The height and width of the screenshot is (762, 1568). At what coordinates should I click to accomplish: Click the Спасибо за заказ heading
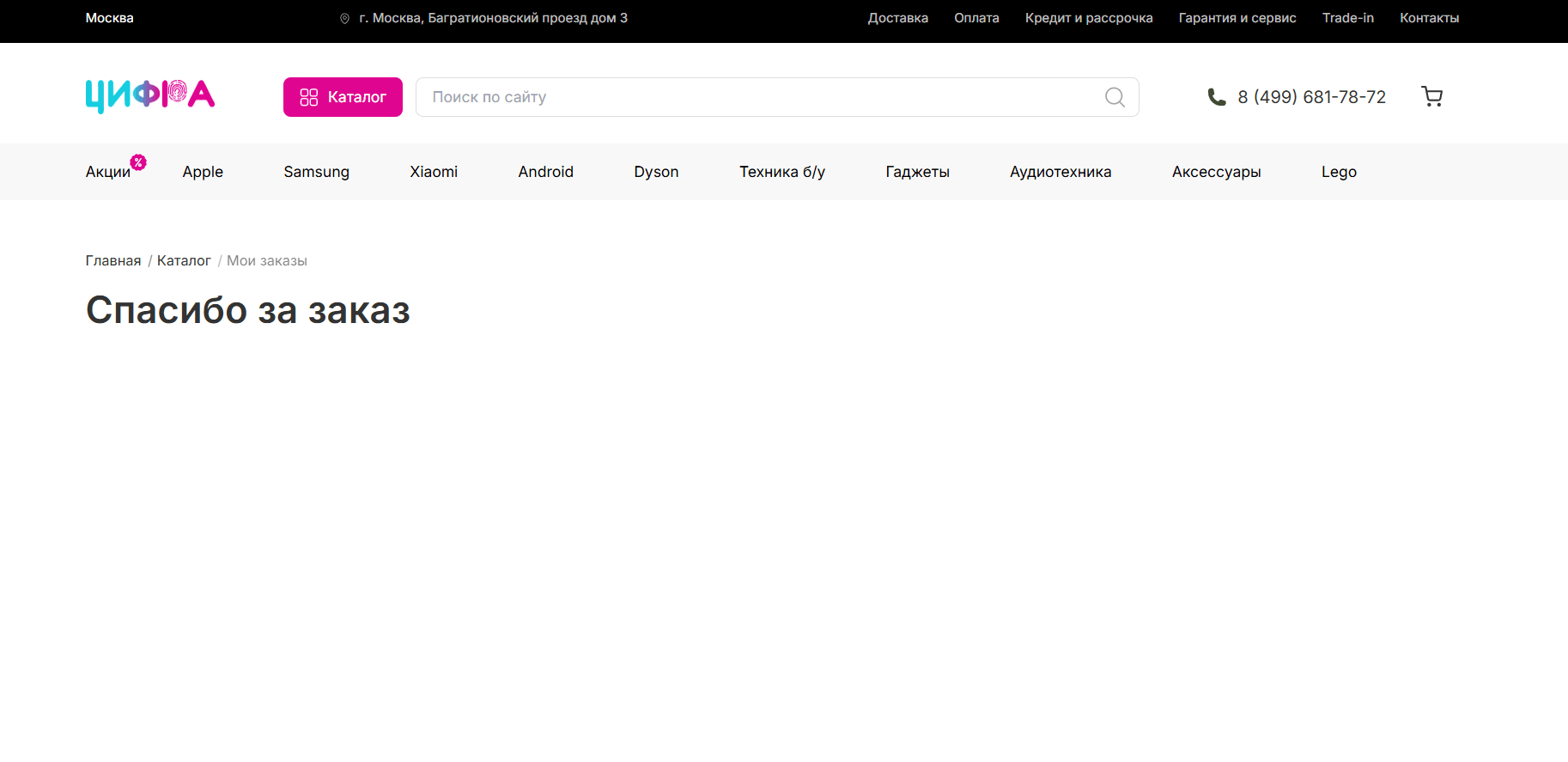coord(248,310)
